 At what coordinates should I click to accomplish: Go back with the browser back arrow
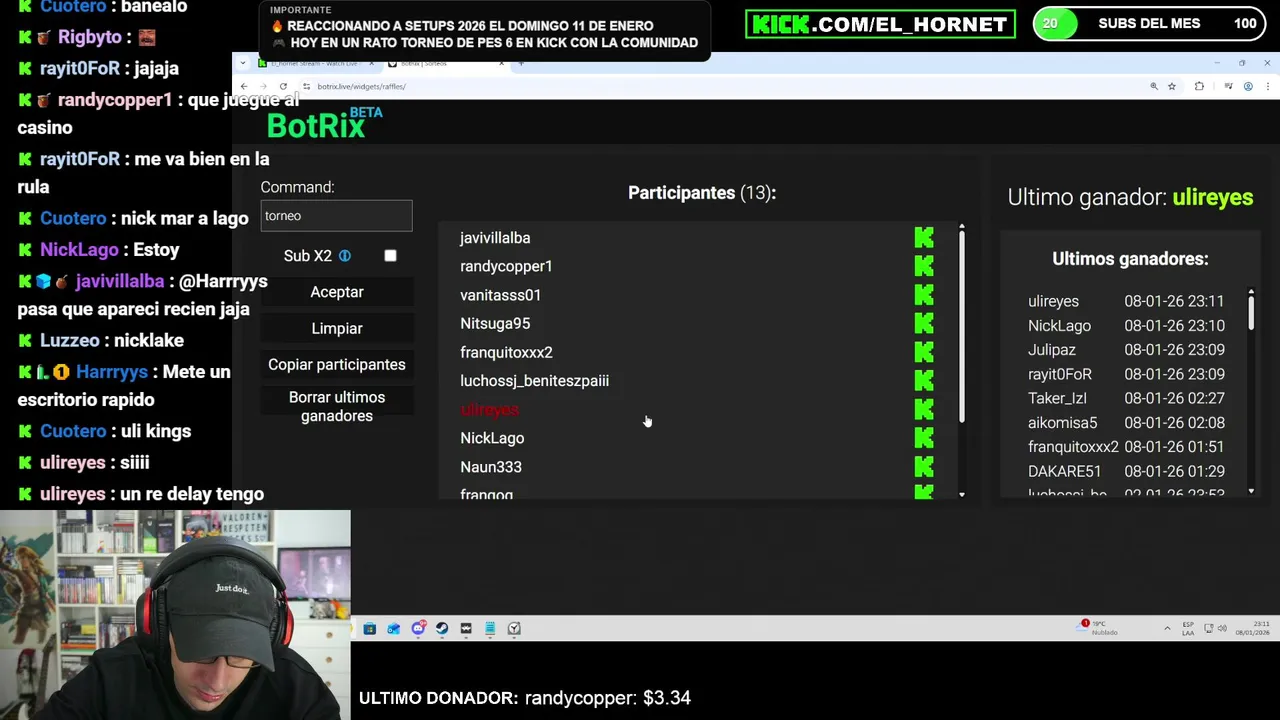(243, 86)
